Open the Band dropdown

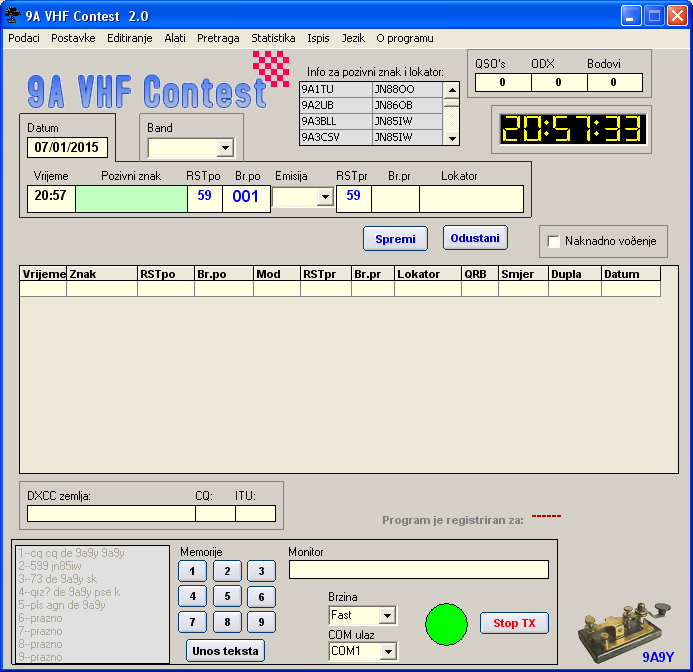[x=225, y=148]
